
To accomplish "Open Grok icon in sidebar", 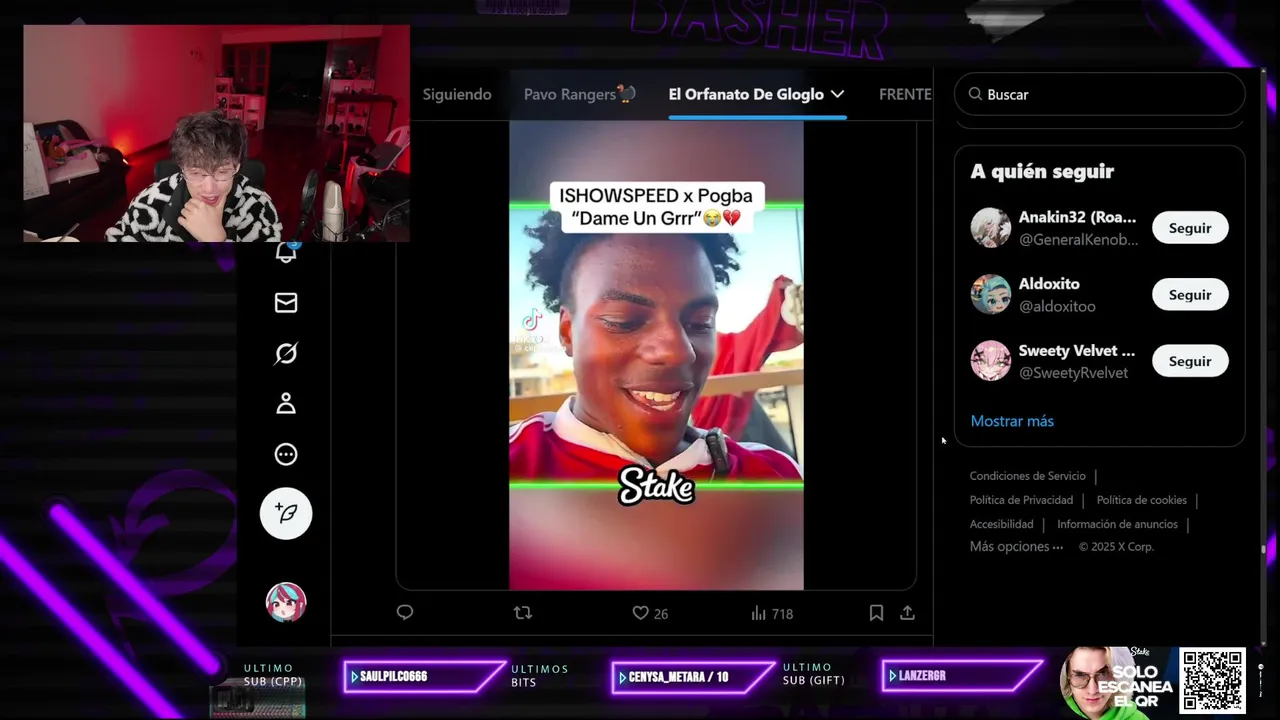I will pyautogui.click(x=286, y=353).
